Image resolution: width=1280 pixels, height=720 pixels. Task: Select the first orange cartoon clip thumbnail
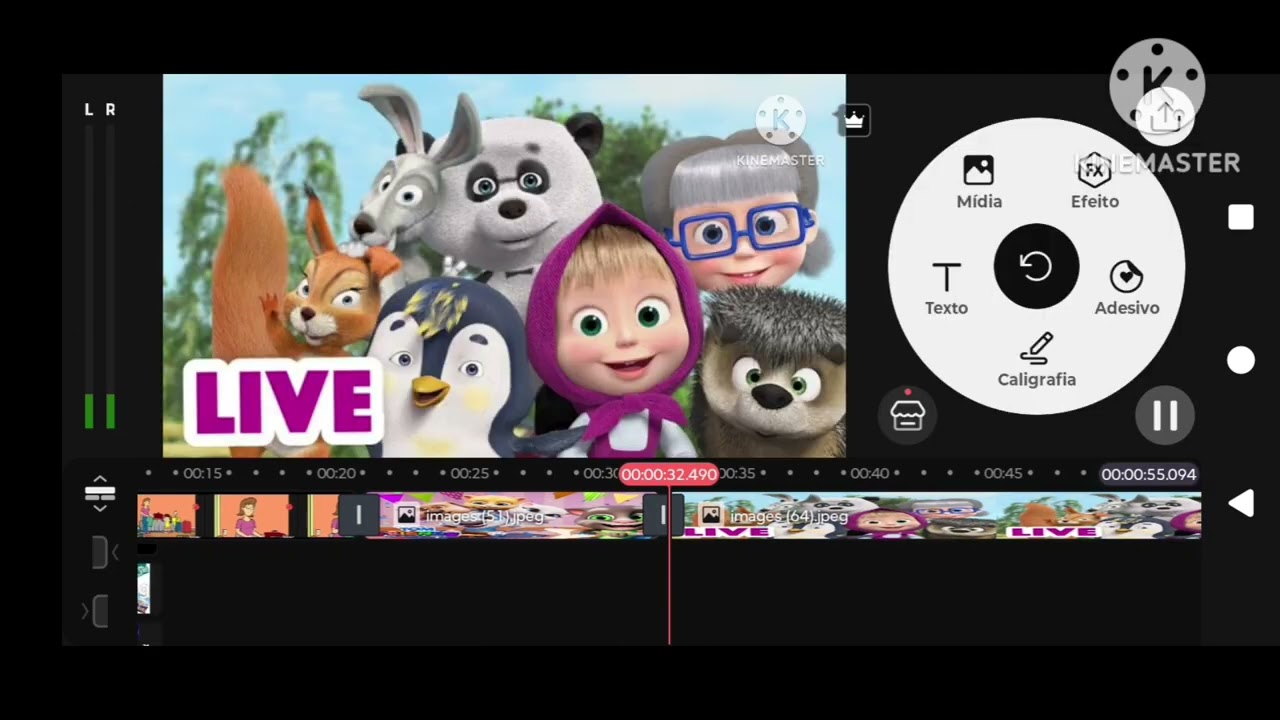click(167, 516)
